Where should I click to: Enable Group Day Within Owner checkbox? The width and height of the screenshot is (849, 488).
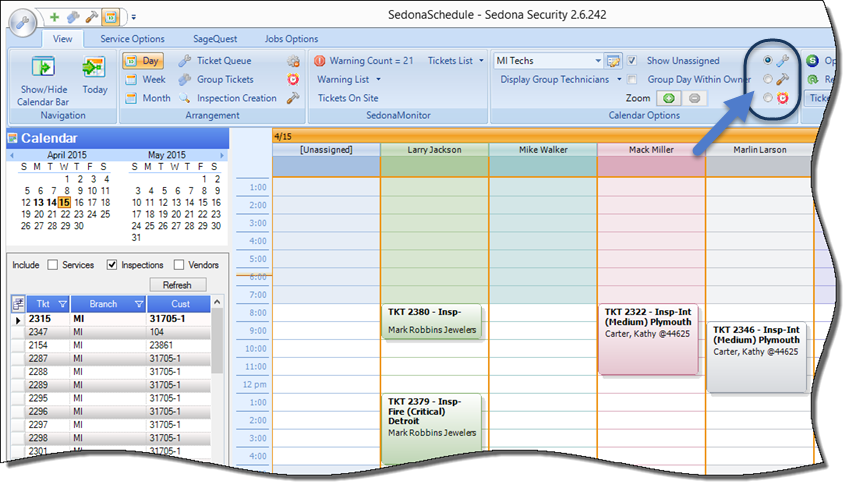pos(632,80)
